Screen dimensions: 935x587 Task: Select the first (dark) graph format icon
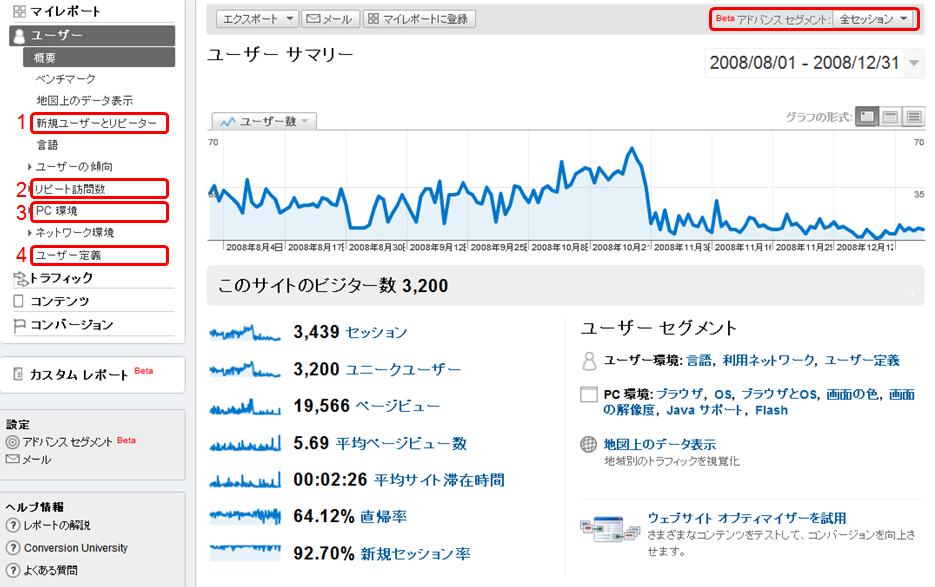(867, 117)
